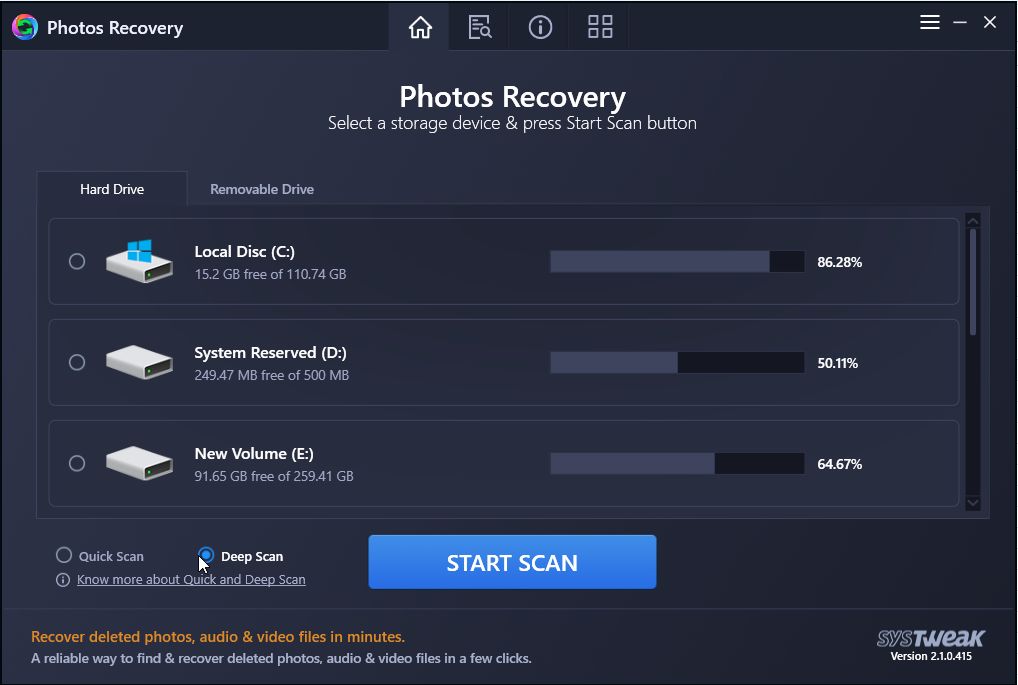Open the scan results search icon
This screenshot has width=1018, height=685.
pyautogui.click(x=480, y=27)
